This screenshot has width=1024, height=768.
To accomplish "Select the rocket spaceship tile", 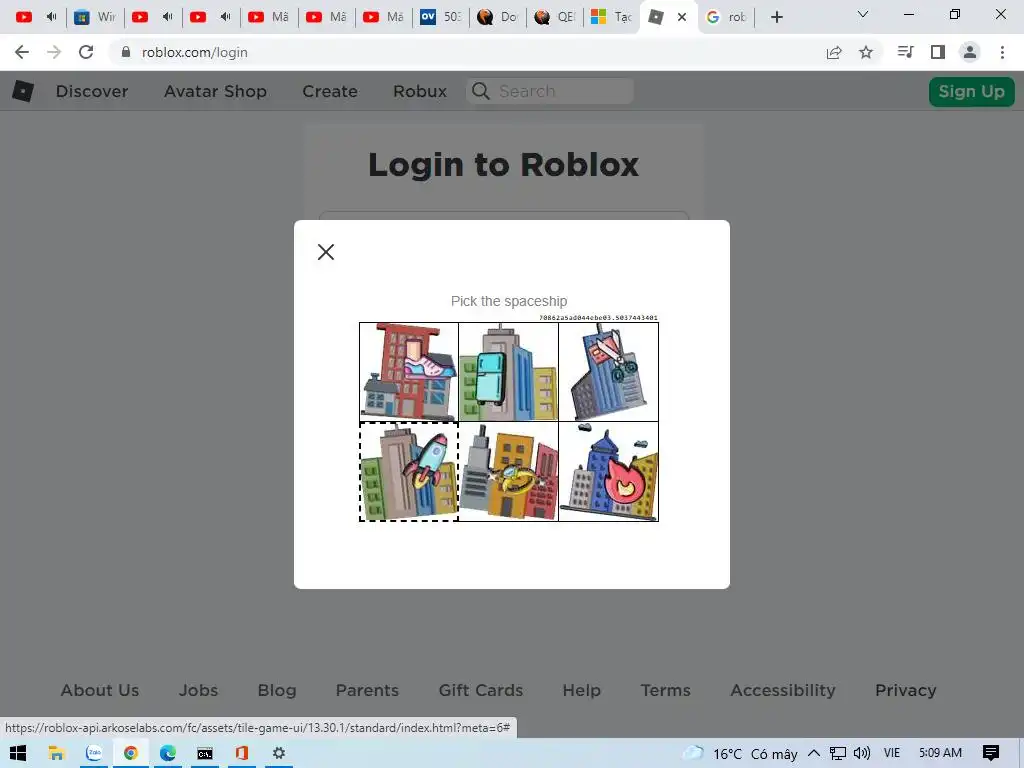I will (x=409, y=472).
